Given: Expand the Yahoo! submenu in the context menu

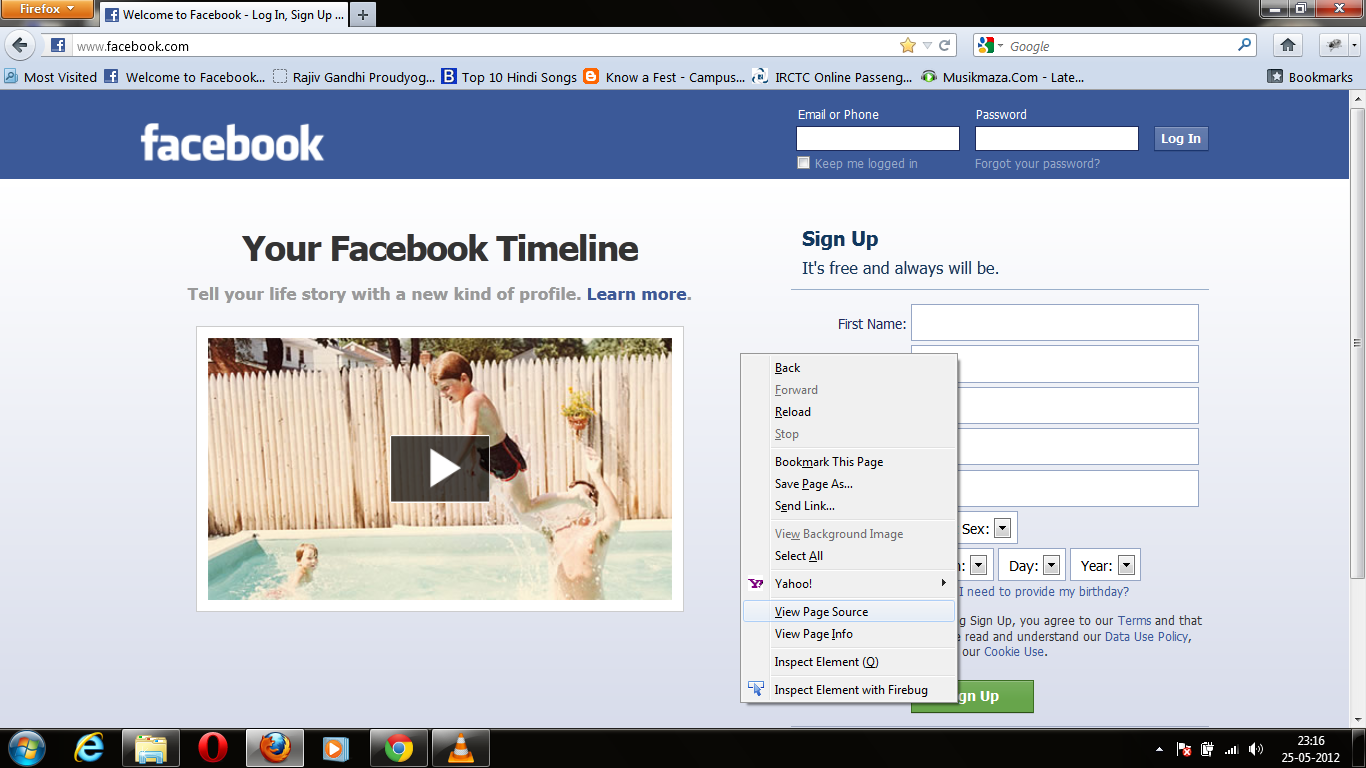Looking at the screenshot, I should pyautogui.click(x=849, y=583).
